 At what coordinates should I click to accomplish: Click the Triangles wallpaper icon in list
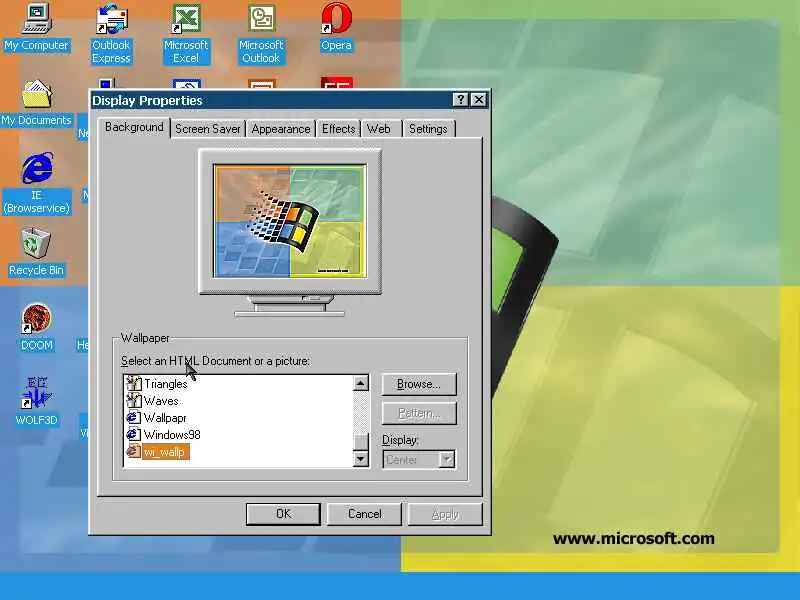coord(133,384)
